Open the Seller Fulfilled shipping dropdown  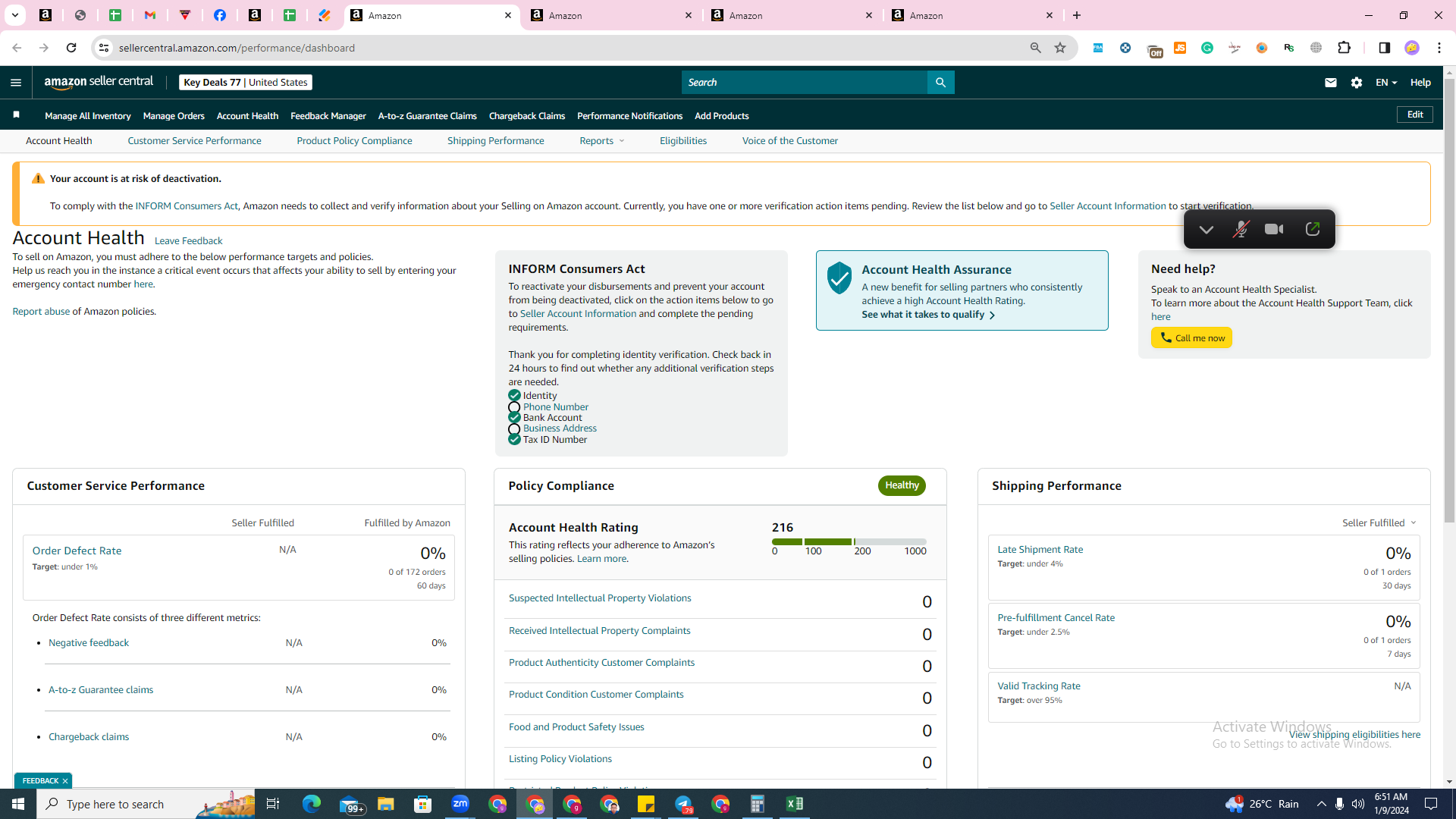1379,523
